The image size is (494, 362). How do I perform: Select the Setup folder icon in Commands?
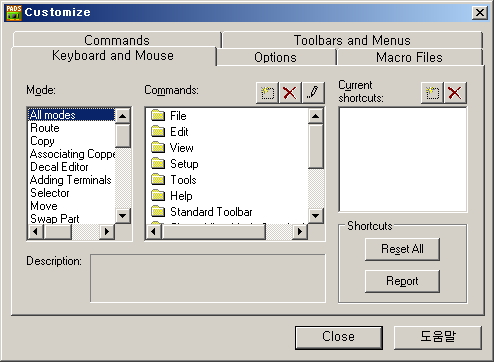click(158, 164)
